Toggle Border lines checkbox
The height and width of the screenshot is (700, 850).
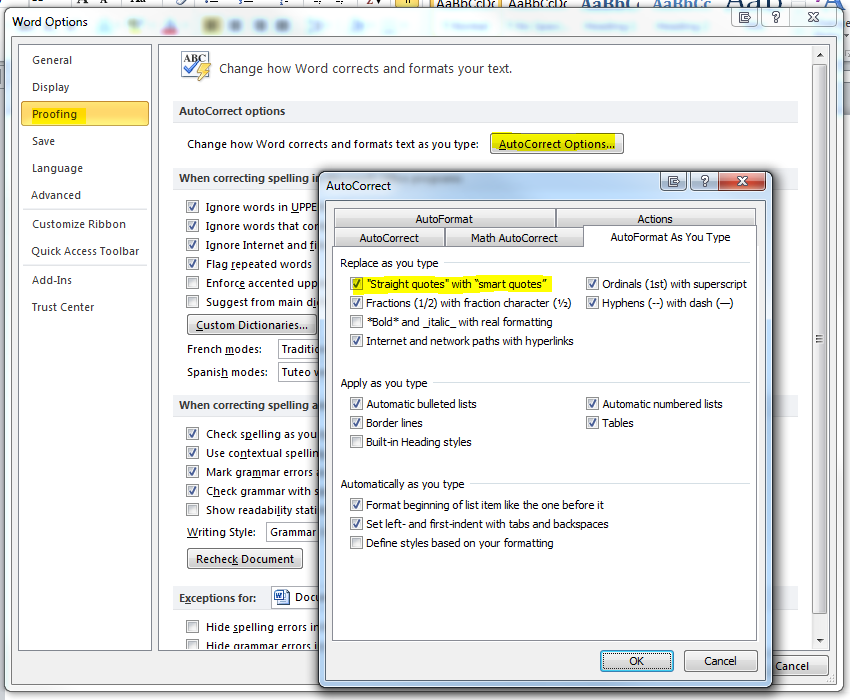356,422
